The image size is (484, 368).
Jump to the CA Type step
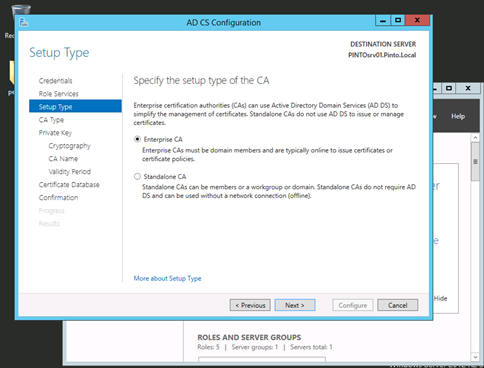tap(51, 120)
